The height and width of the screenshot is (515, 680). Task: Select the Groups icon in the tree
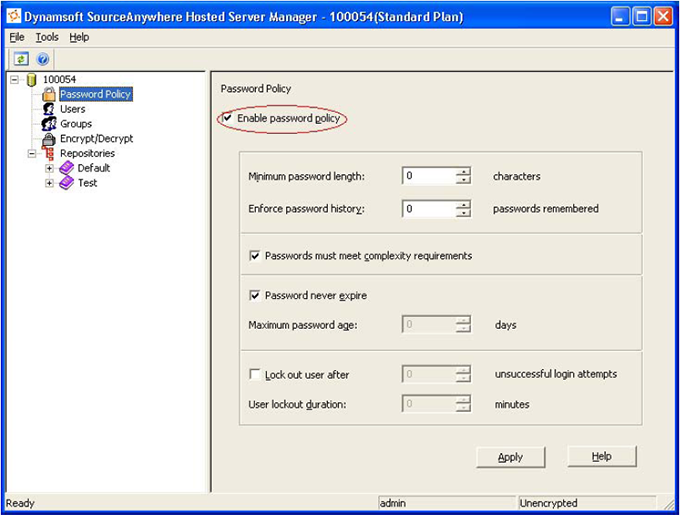click(48, 124)
